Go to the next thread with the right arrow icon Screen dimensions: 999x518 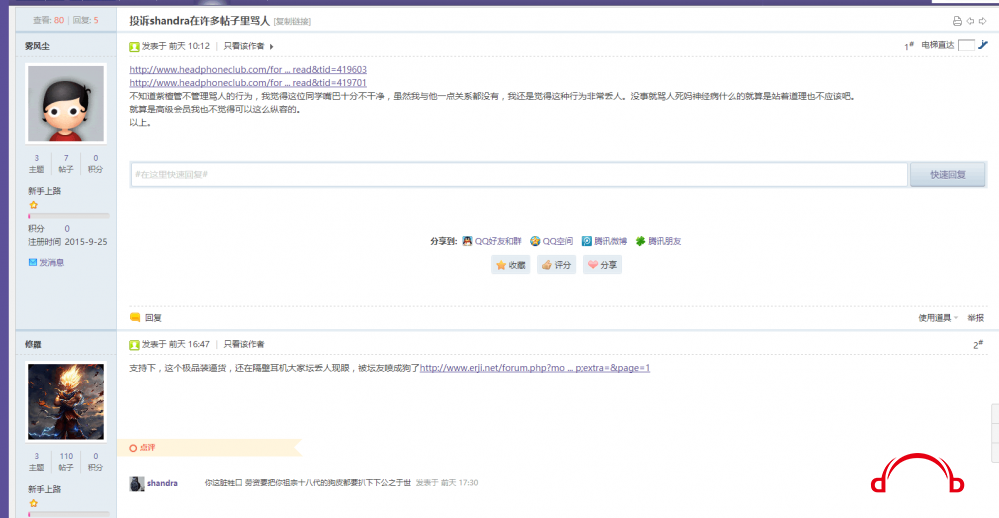[982, 21]
